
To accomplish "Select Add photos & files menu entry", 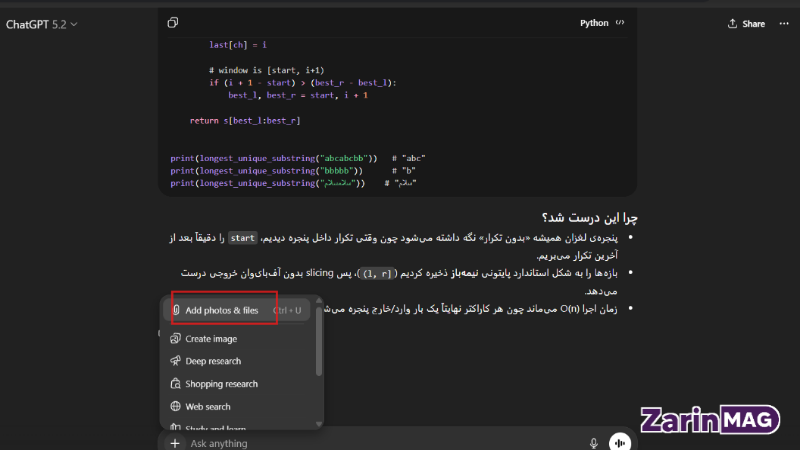I will coord(237,310).
